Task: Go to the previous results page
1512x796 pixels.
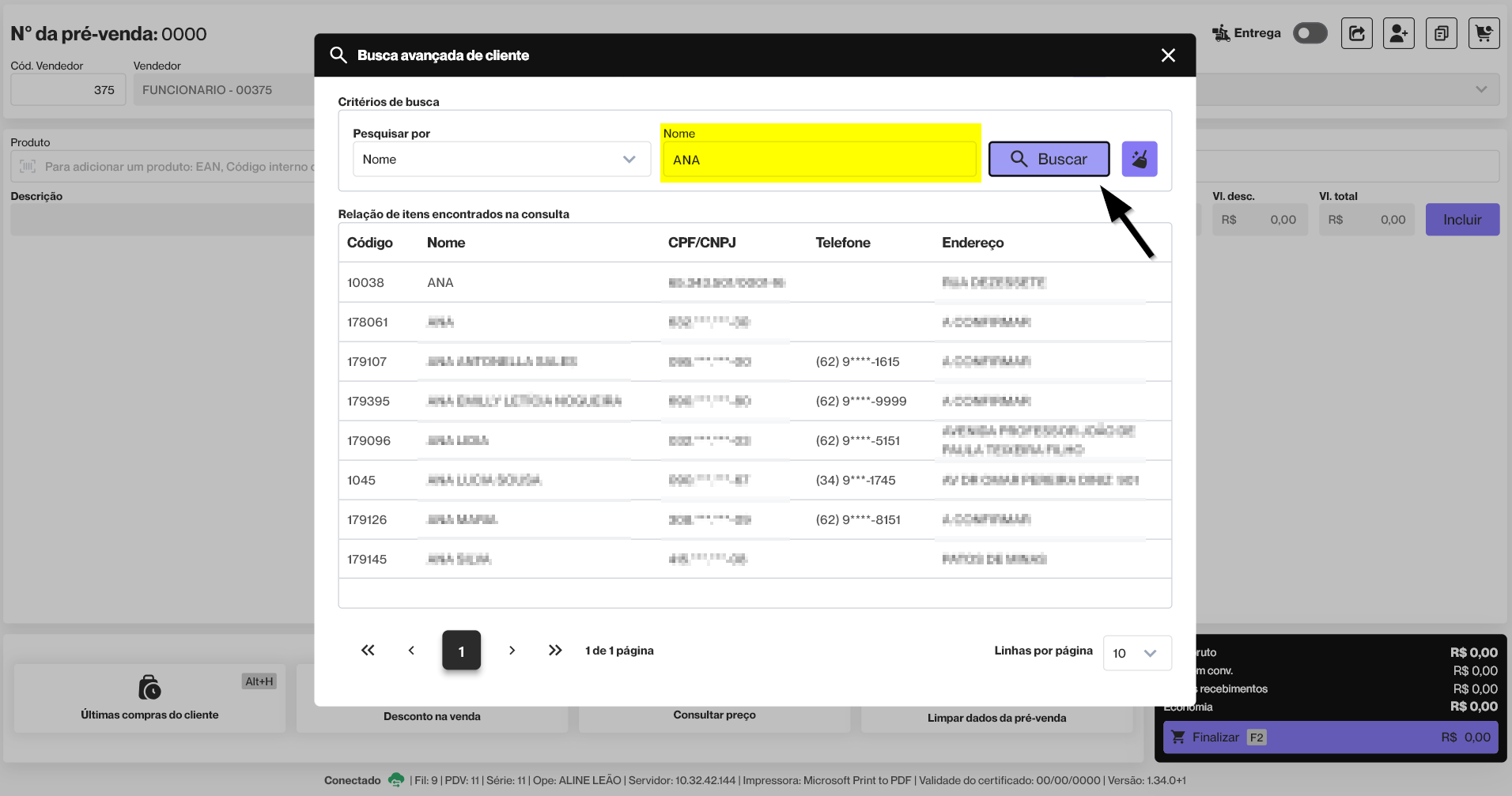Action: click(411, 650)
